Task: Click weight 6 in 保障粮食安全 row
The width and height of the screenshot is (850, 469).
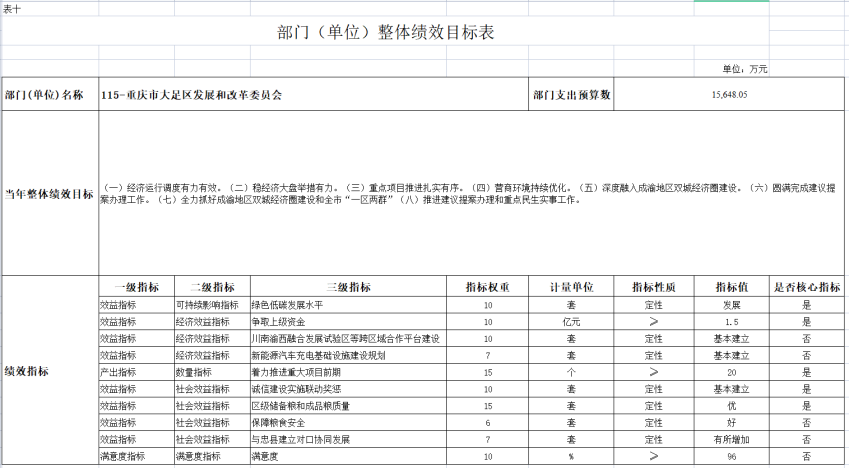Action: pos(488,423)
